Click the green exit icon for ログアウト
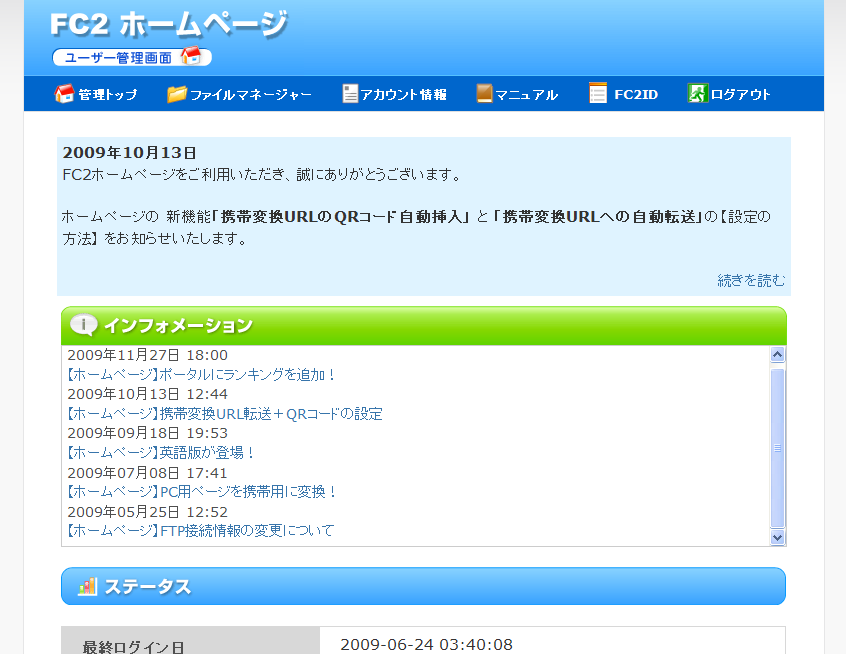Screen dimensions: 846x654 pyautogui.click(x=697, y=93)
